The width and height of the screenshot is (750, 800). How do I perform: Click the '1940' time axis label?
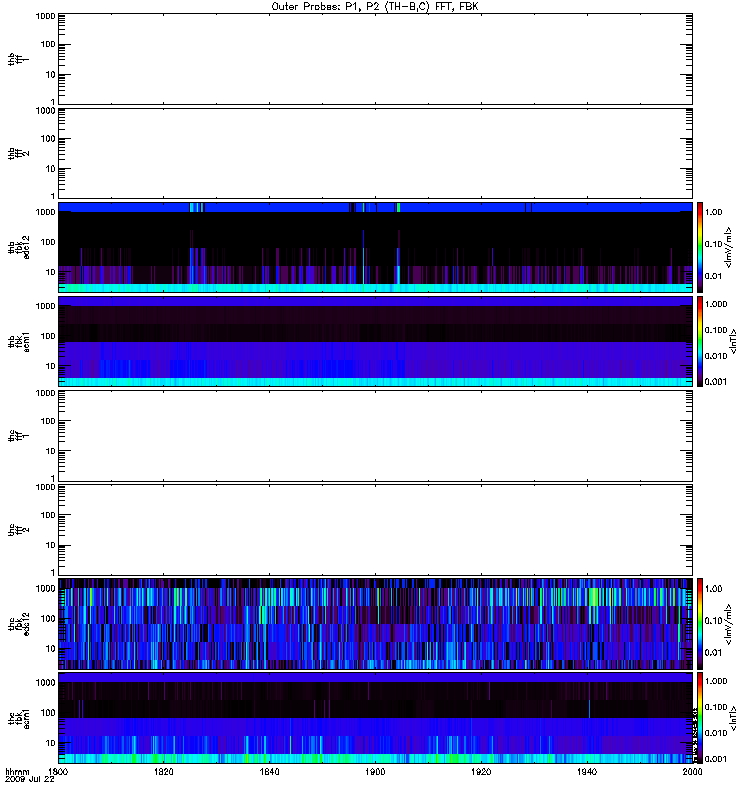pos(587,772)
